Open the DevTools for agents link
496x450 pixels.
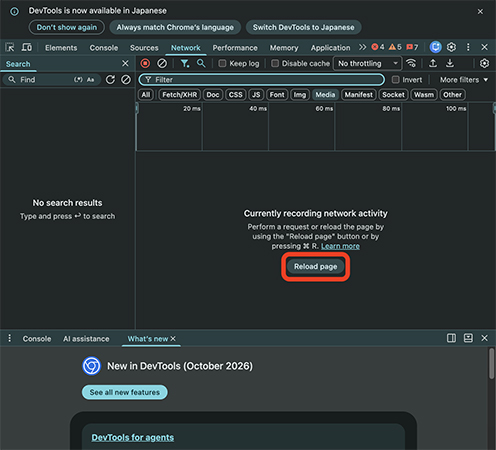[133, 437]
